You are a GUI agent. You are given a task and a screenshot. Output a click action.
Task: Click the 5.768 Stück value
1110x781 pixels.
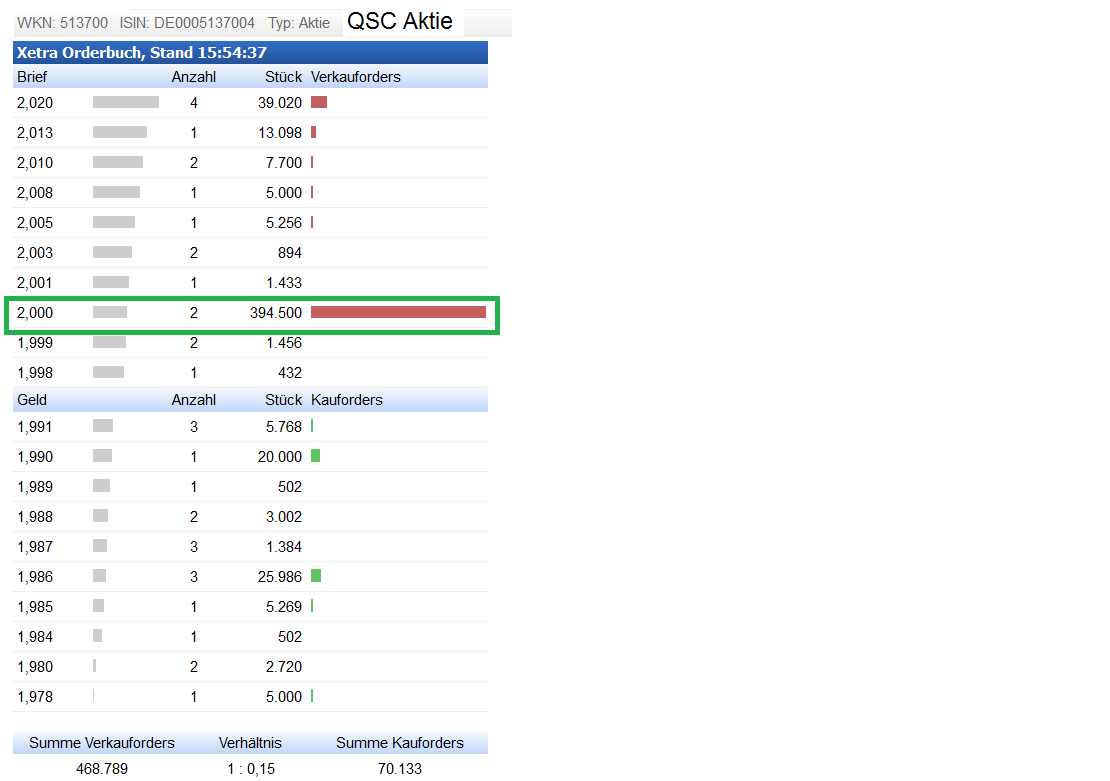[284, 427]
